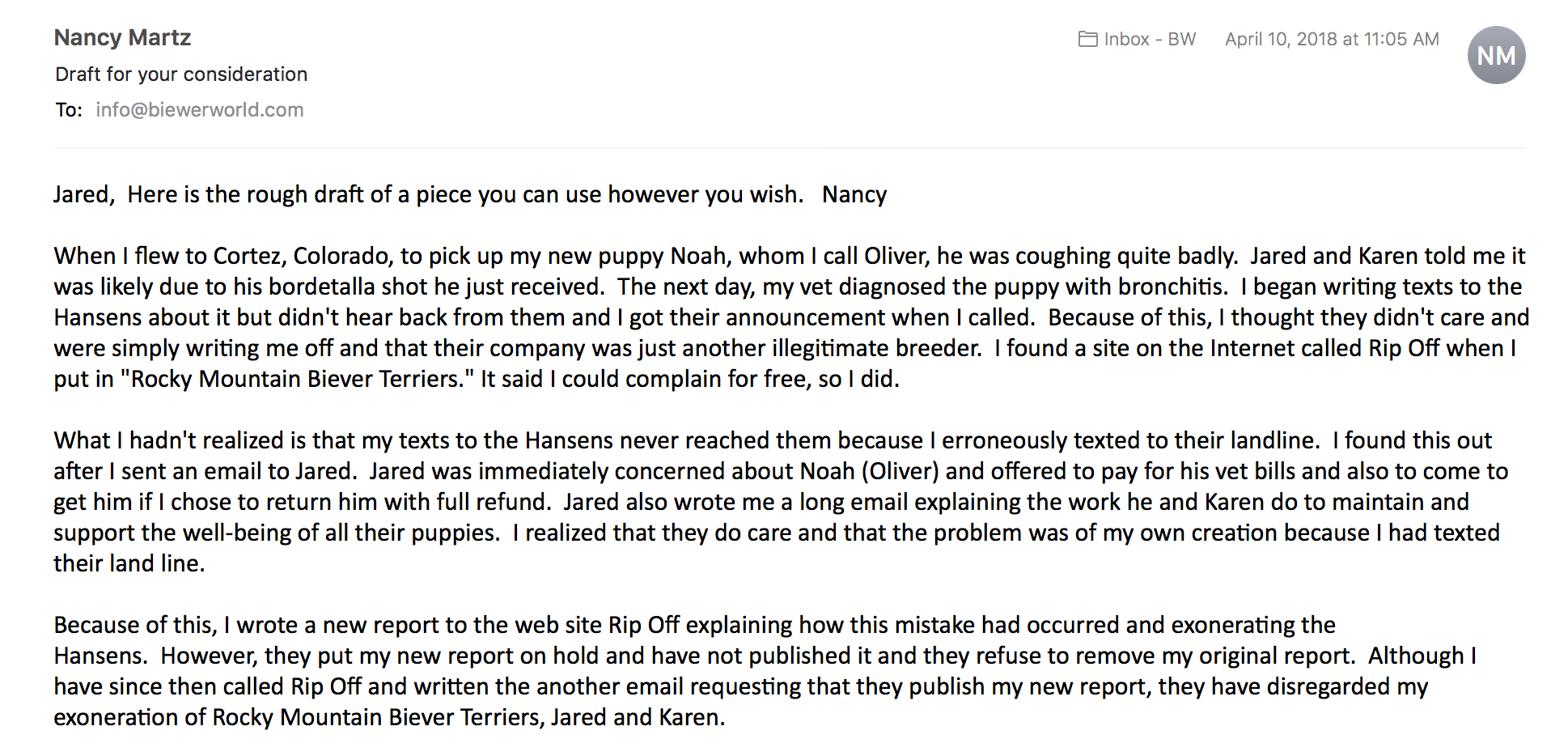Click the subject Draft for your consideration
Image resolution: width=1568 pixels, height=756 pixels.
pyautogui.click(x=181, y=74)
